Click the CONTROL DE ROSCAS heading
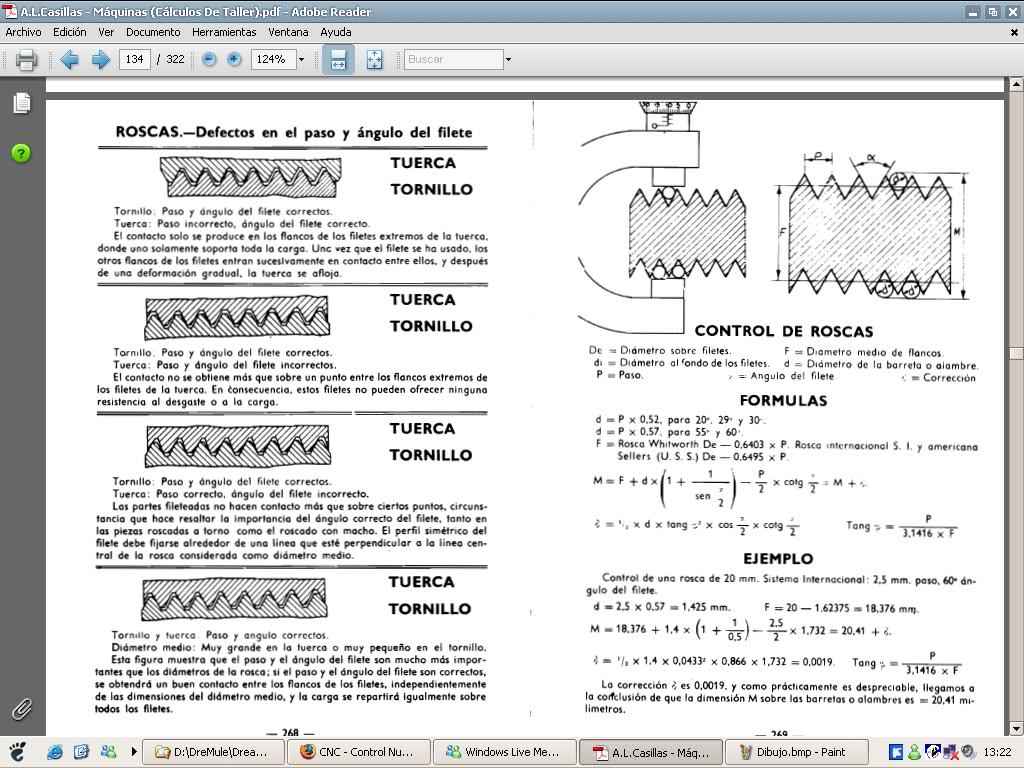Viewport: 1024px width, 768px height. 784,331
